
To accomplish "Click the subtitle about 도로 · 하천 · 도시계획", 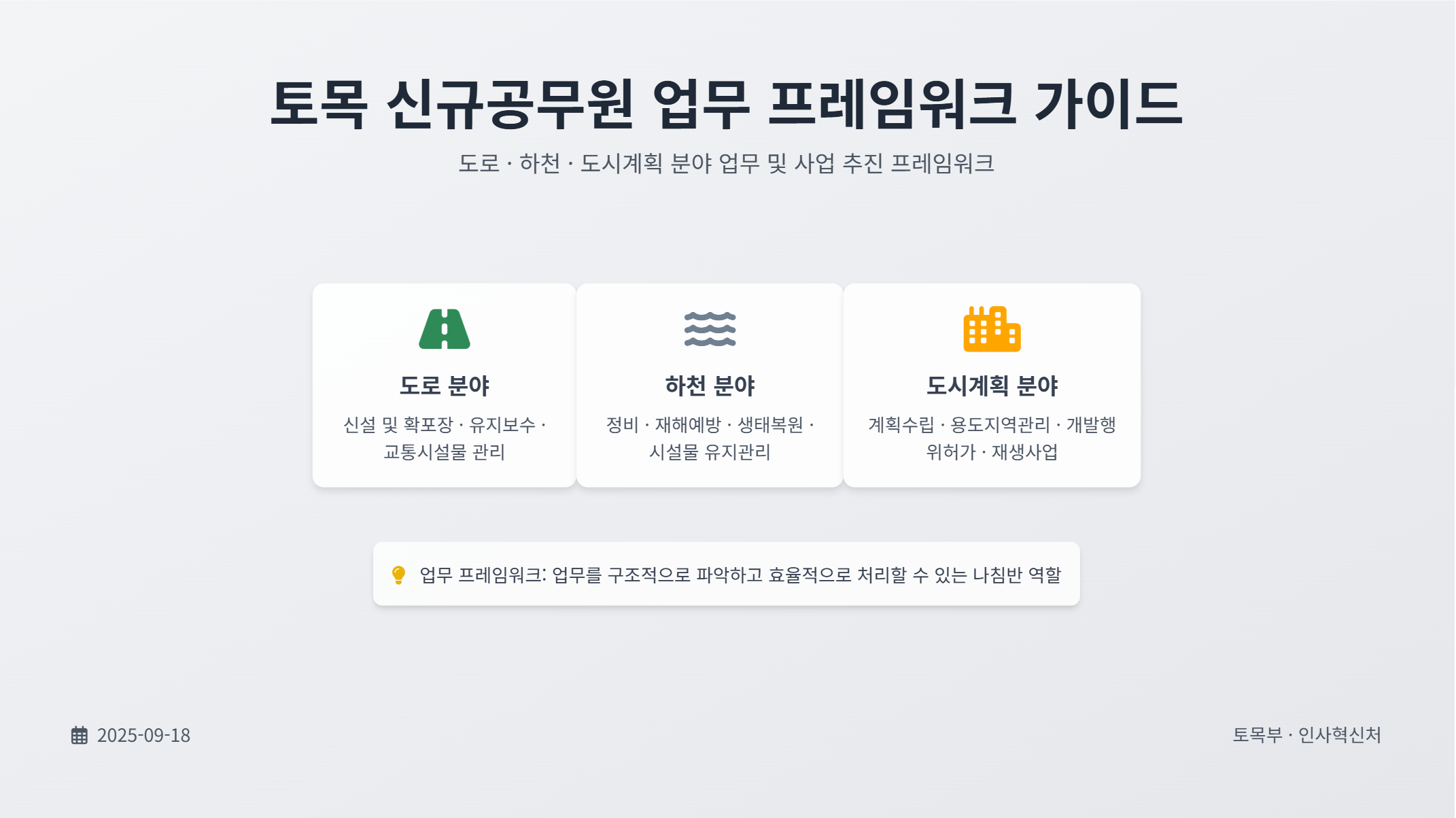I will pyautogui.click(x=726, y=163).
